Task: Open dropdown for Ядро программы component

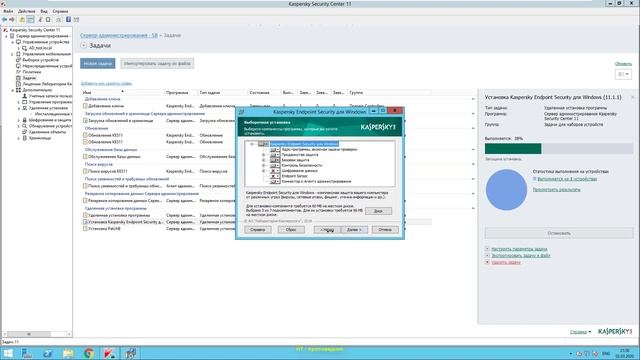Action: [275, 149]
